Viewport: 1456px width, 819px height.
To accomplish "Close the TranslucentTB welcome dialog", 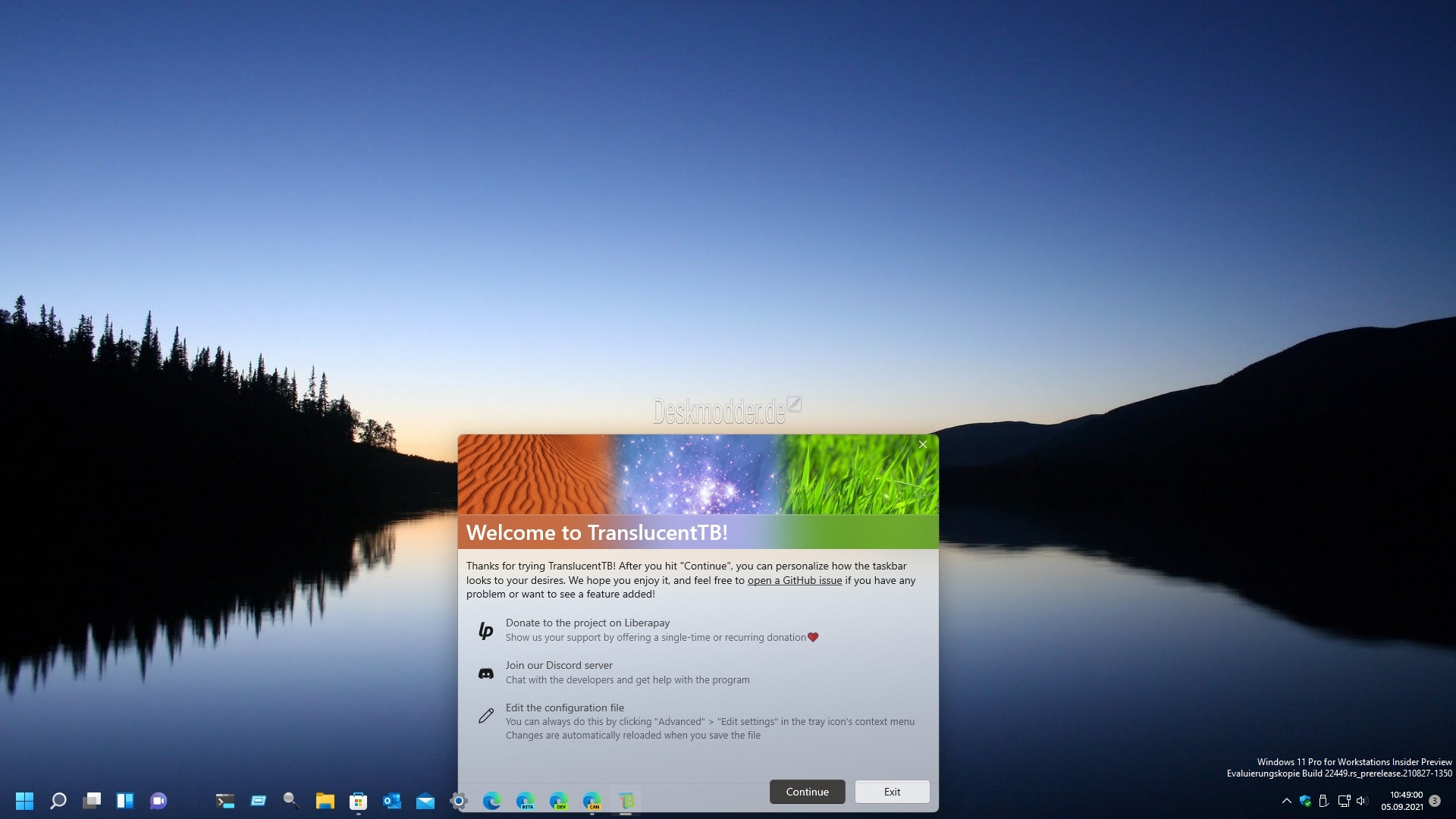I will pyautogui.click(x=922, y=444).
